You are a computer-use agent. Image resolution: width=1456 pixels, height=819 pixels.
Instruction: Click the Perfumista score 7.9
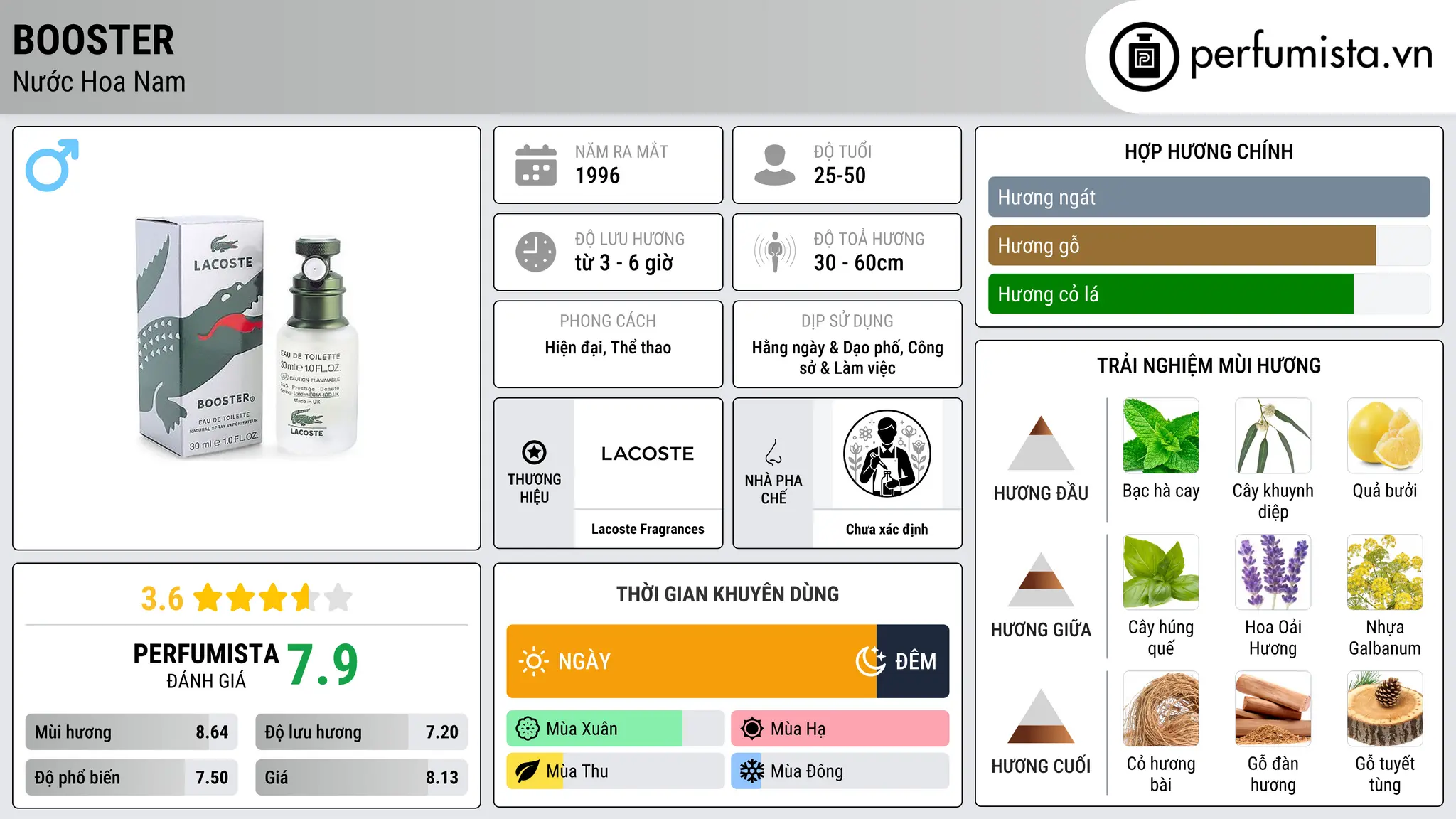click(x=323, y=665)
